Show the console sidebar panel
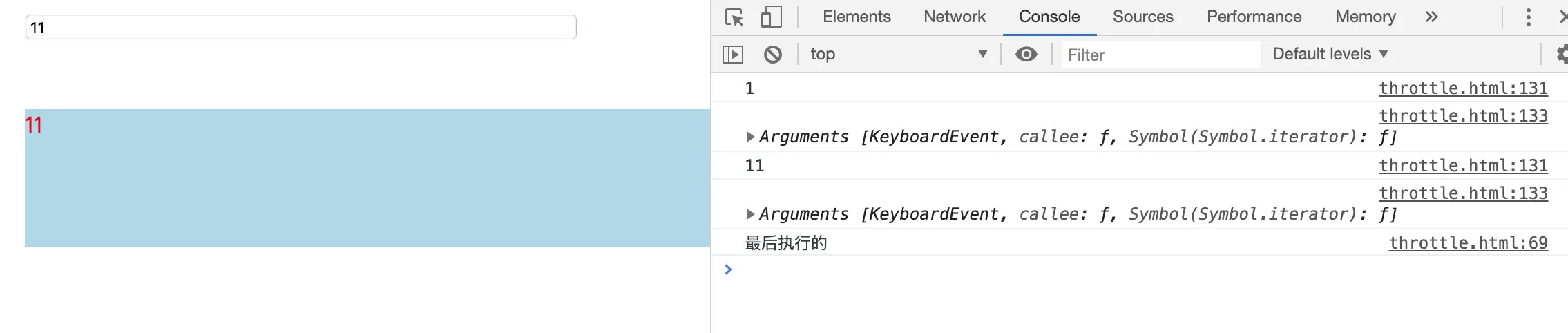 tap(733, 54)
